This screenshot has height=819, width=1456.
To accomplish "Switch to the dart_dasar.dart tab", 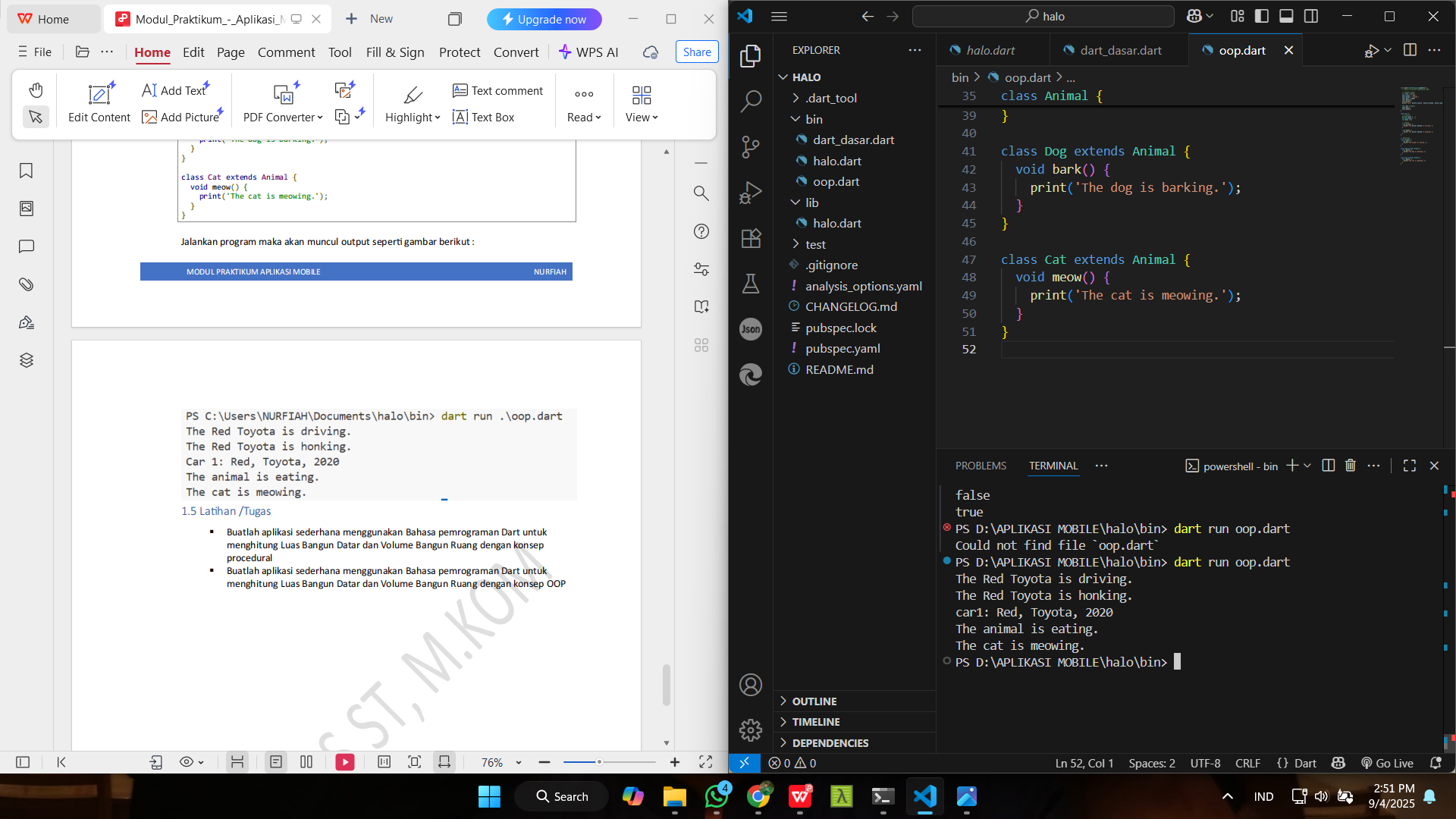I will [1120, 50].
